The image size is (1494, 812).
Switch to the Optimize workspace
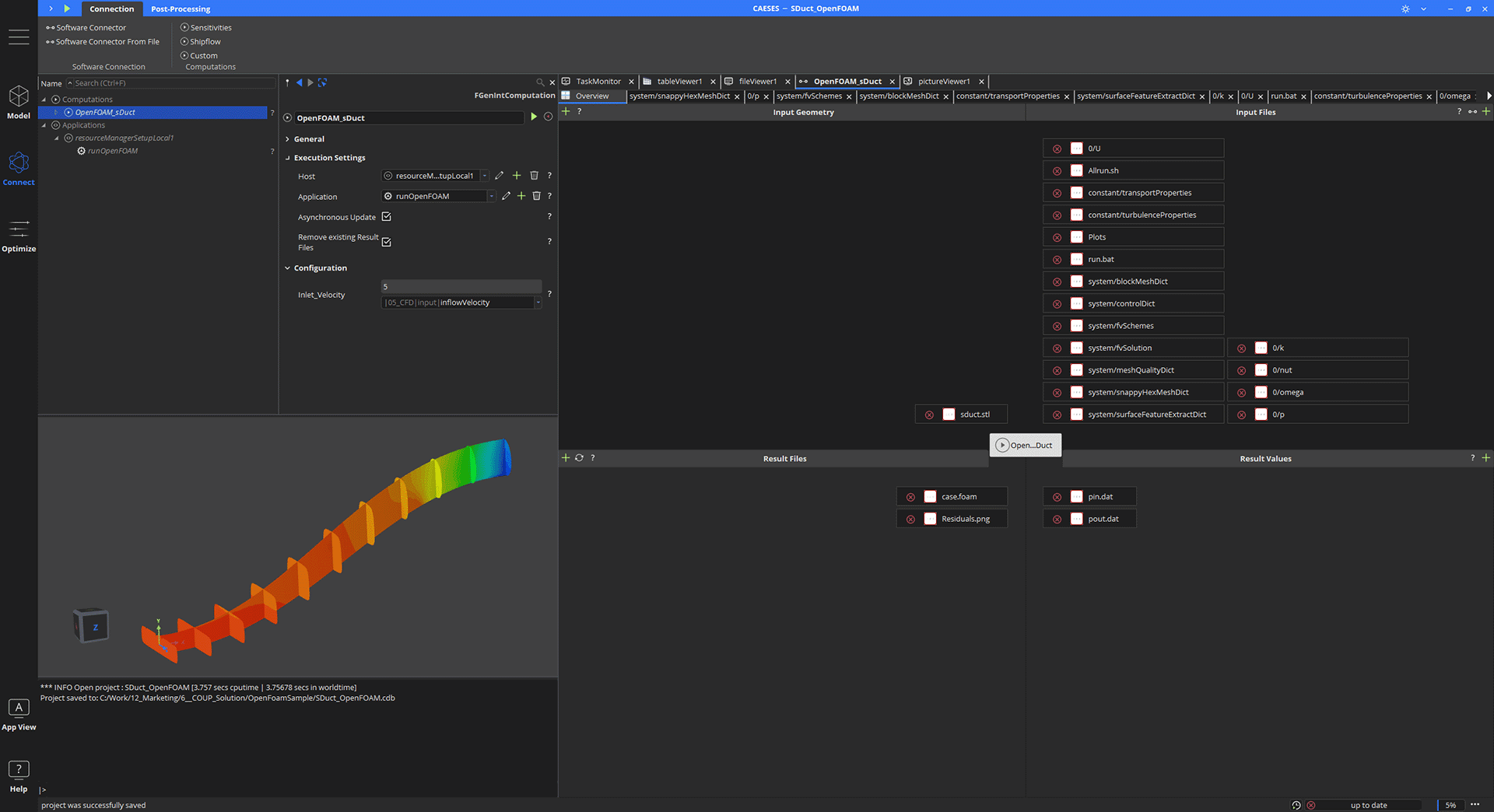[19, 236]
